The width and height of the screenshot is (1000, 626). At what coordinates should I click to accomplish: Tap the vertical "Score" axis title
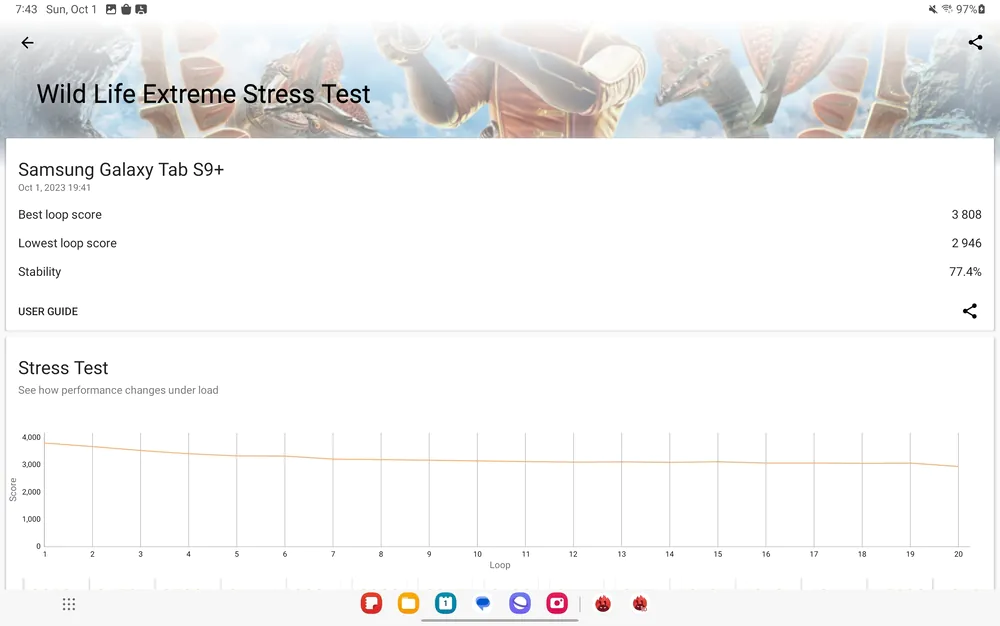[13, 490]
